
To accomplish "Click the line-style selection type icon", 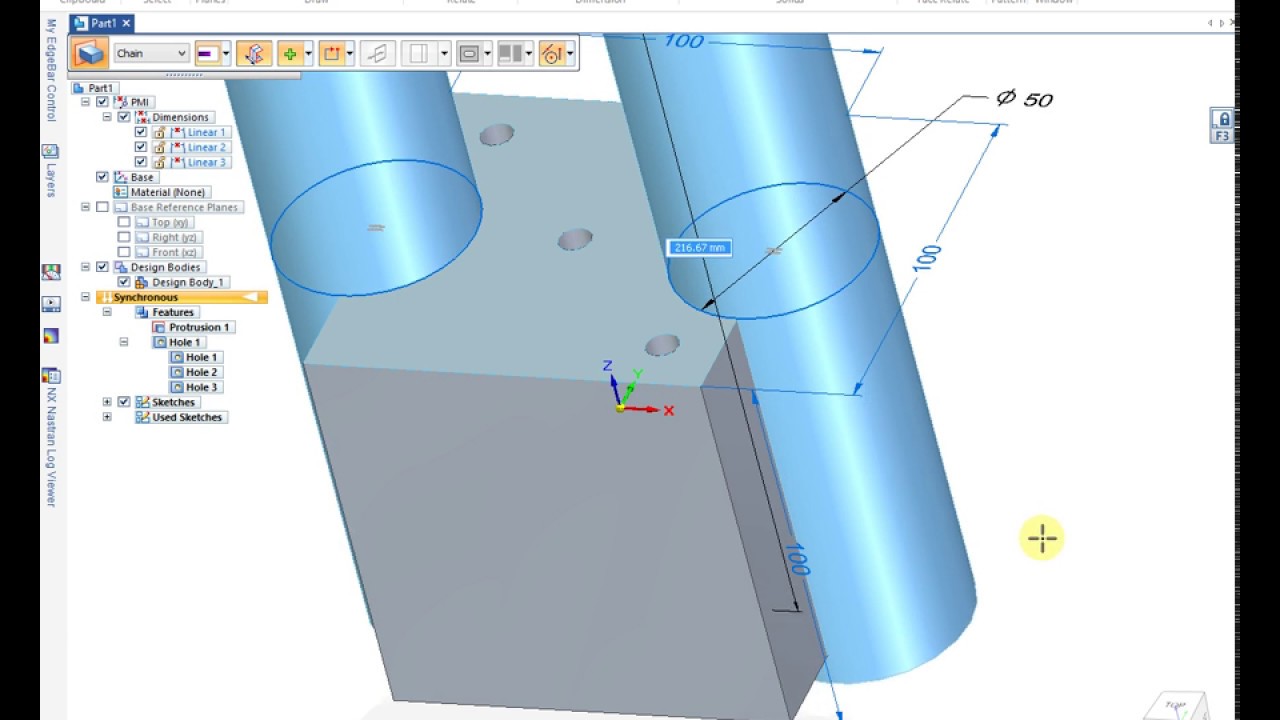I will pyautogui.click(x=207, y=53).
